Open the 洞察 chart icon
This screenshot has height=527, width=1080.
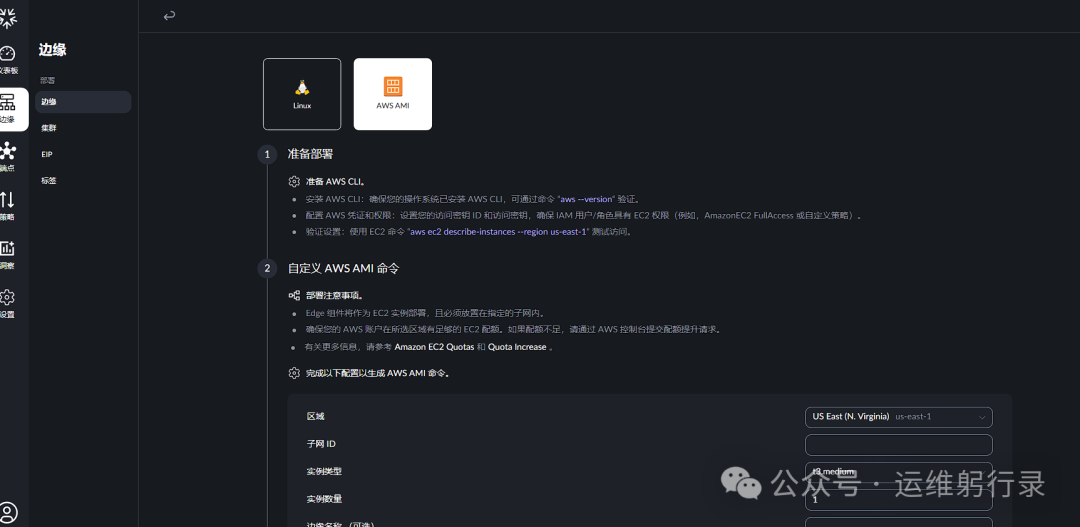[7, 249]
